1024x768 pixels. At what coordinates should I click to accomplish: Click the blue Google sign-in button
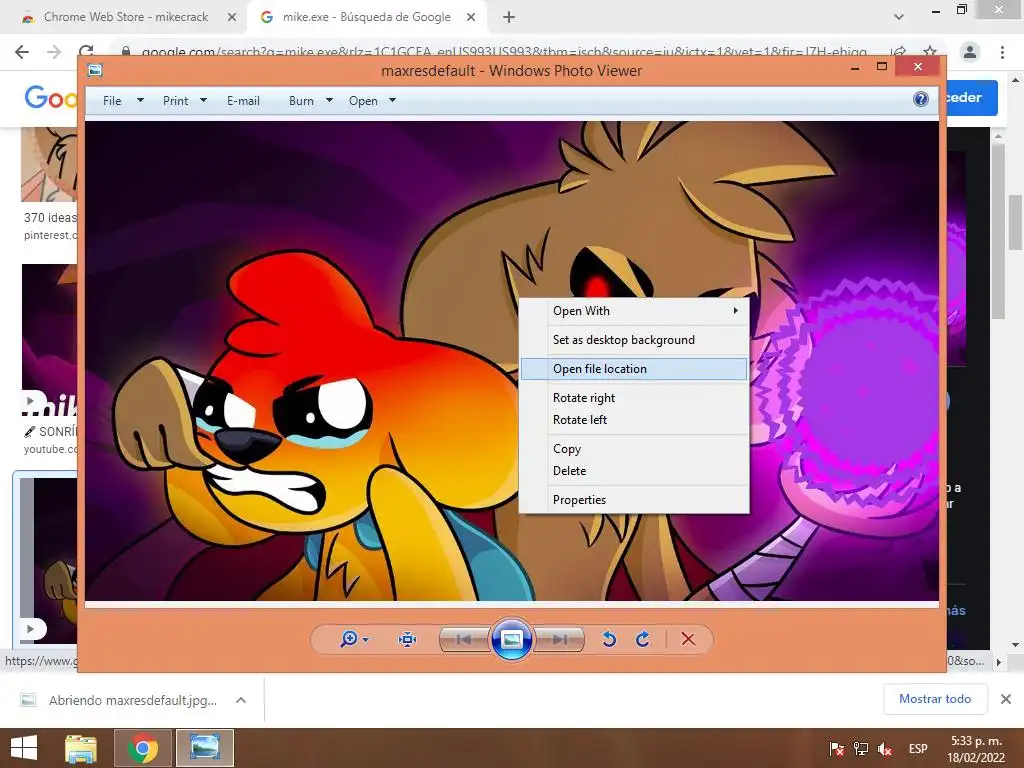(x=971, y=98)
